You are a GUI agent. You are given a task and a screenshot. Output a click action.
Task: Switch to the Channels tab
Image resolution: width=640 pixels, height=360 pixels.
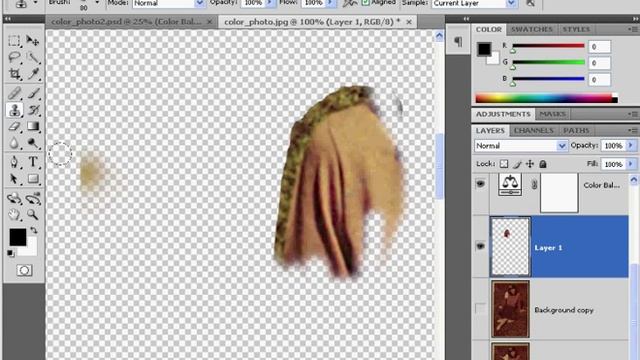[534, 130]
